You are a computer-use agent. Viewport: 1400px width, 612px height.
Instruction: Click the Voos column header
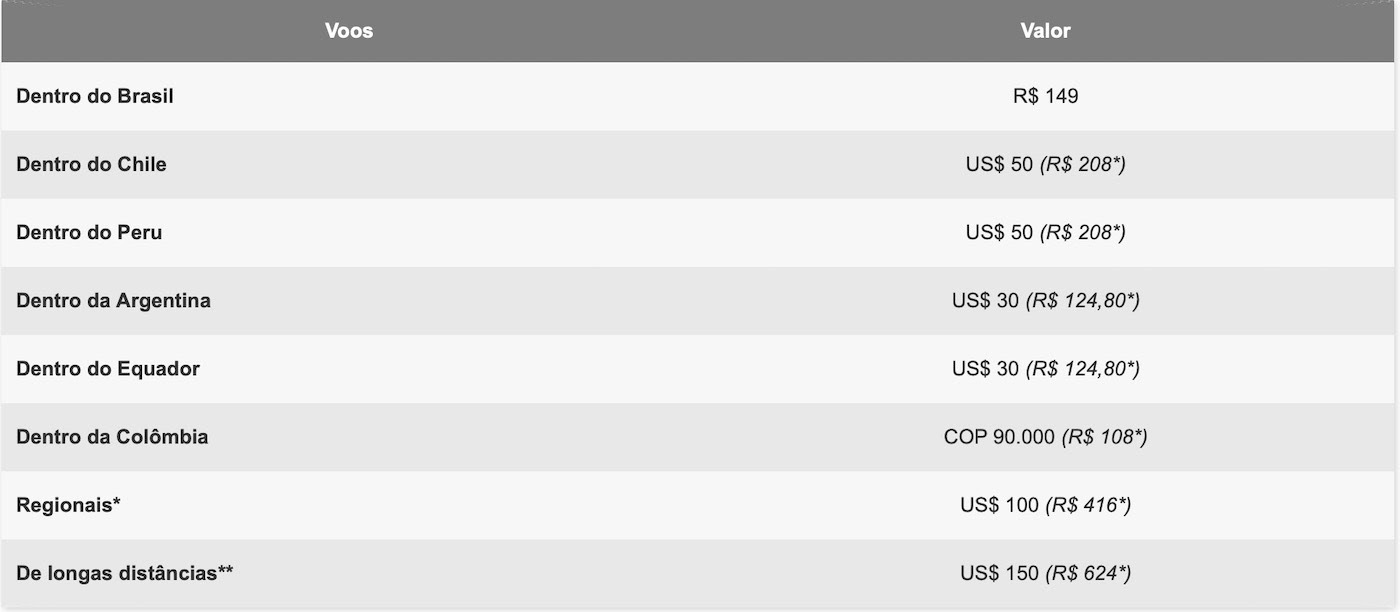click(x=349, y=31)
